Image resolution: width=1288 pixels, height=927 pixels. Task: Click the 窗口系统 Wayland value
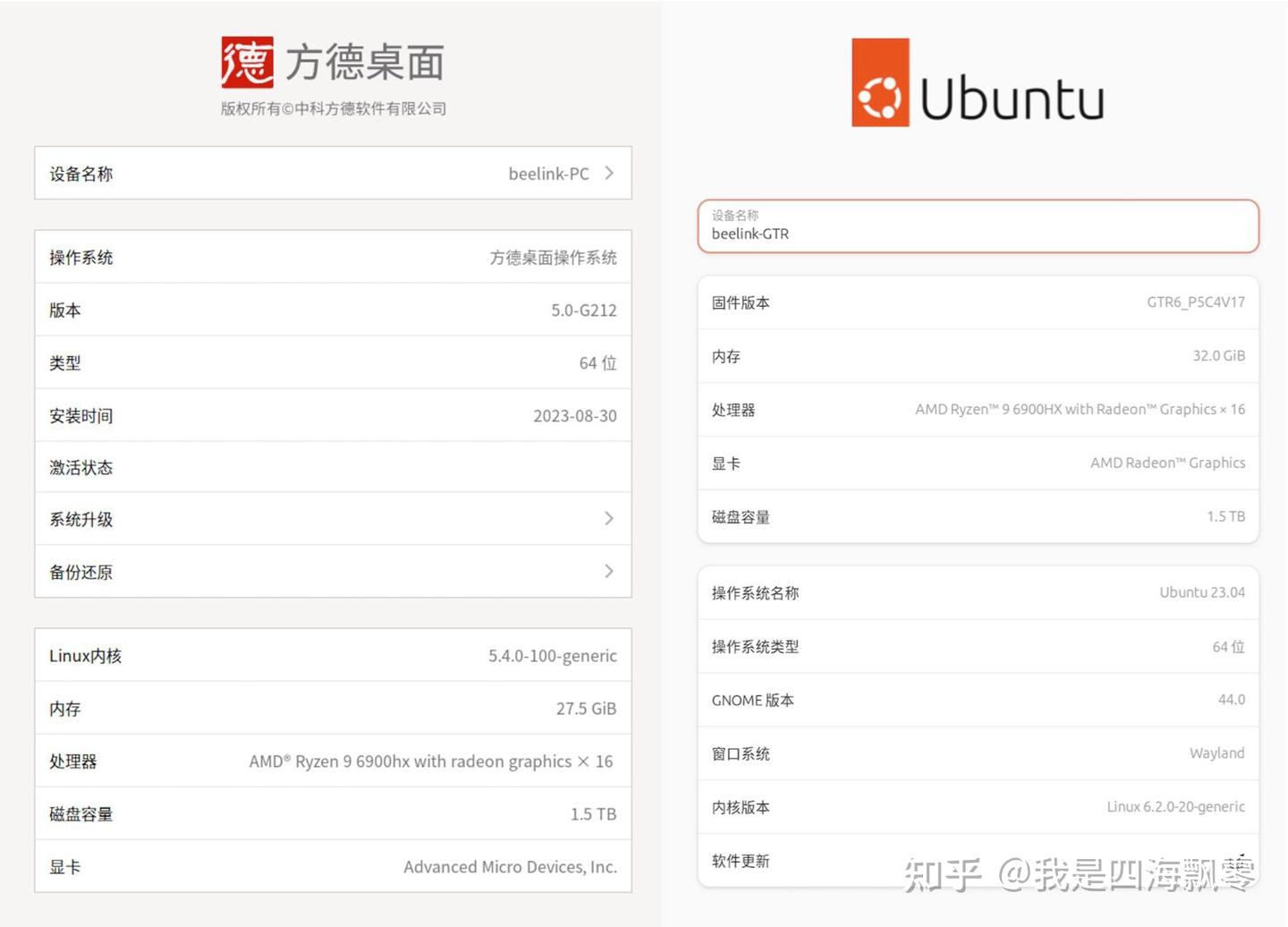(1217, 753)
